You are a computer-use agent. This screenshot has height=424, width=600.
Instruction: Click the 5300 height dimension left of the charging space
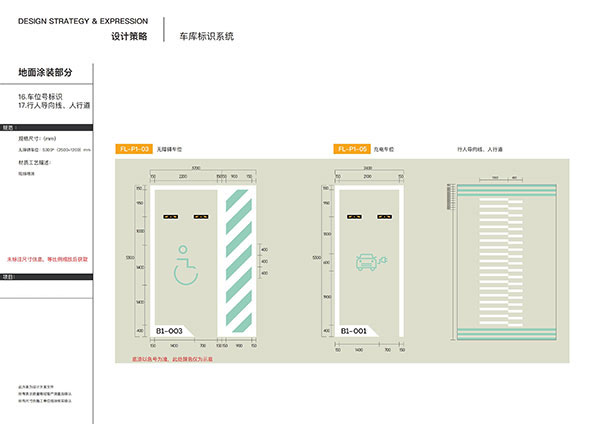317,258
